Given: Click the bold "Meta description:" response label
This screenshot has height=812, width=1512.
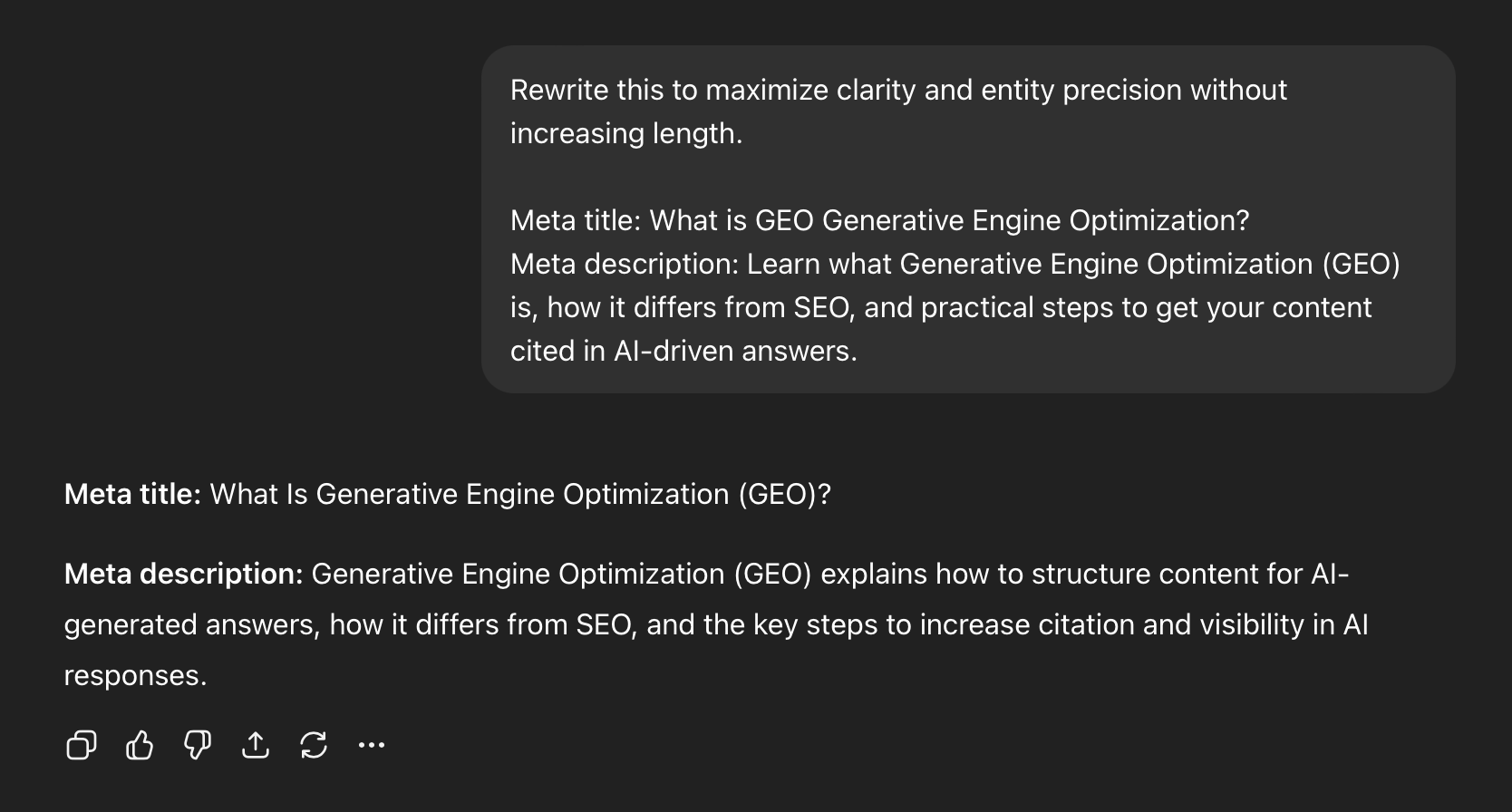Looking at the screenshot, I should [183, 575].
